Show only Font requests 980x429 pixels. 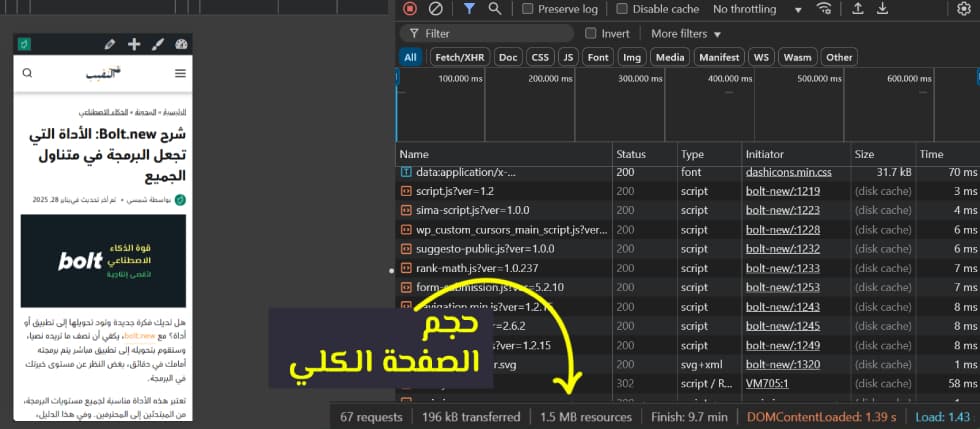tap(598, 58)
